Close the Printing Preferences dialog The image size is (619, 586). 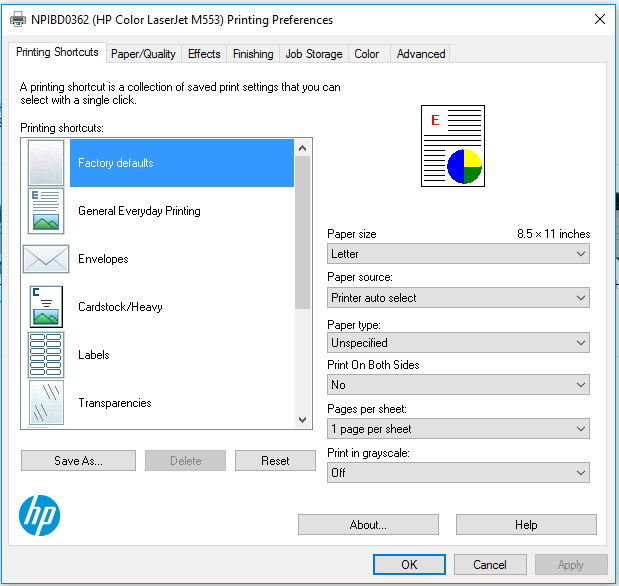pyautogui.click(x=600, y=19)
